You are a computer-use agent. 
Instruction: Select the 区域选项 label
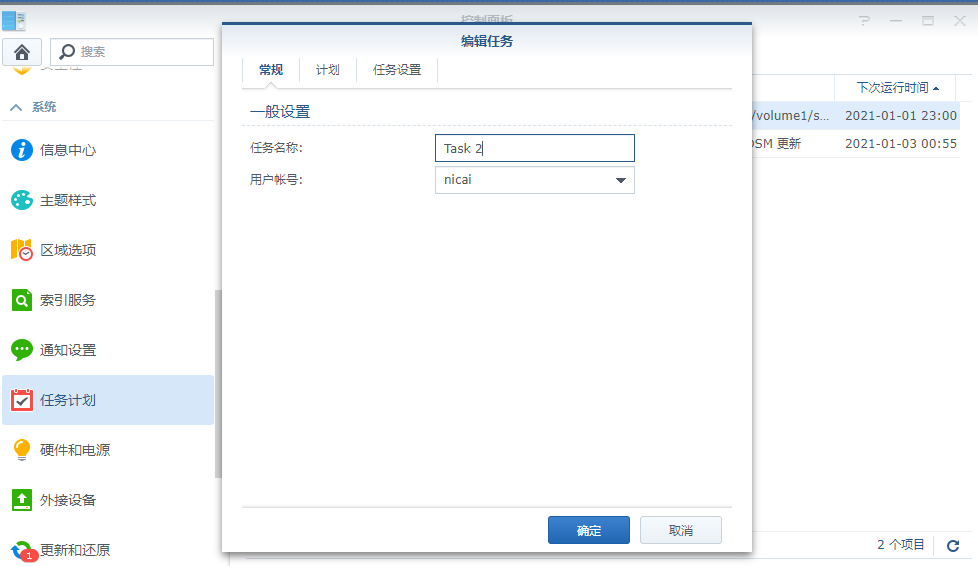68,250
